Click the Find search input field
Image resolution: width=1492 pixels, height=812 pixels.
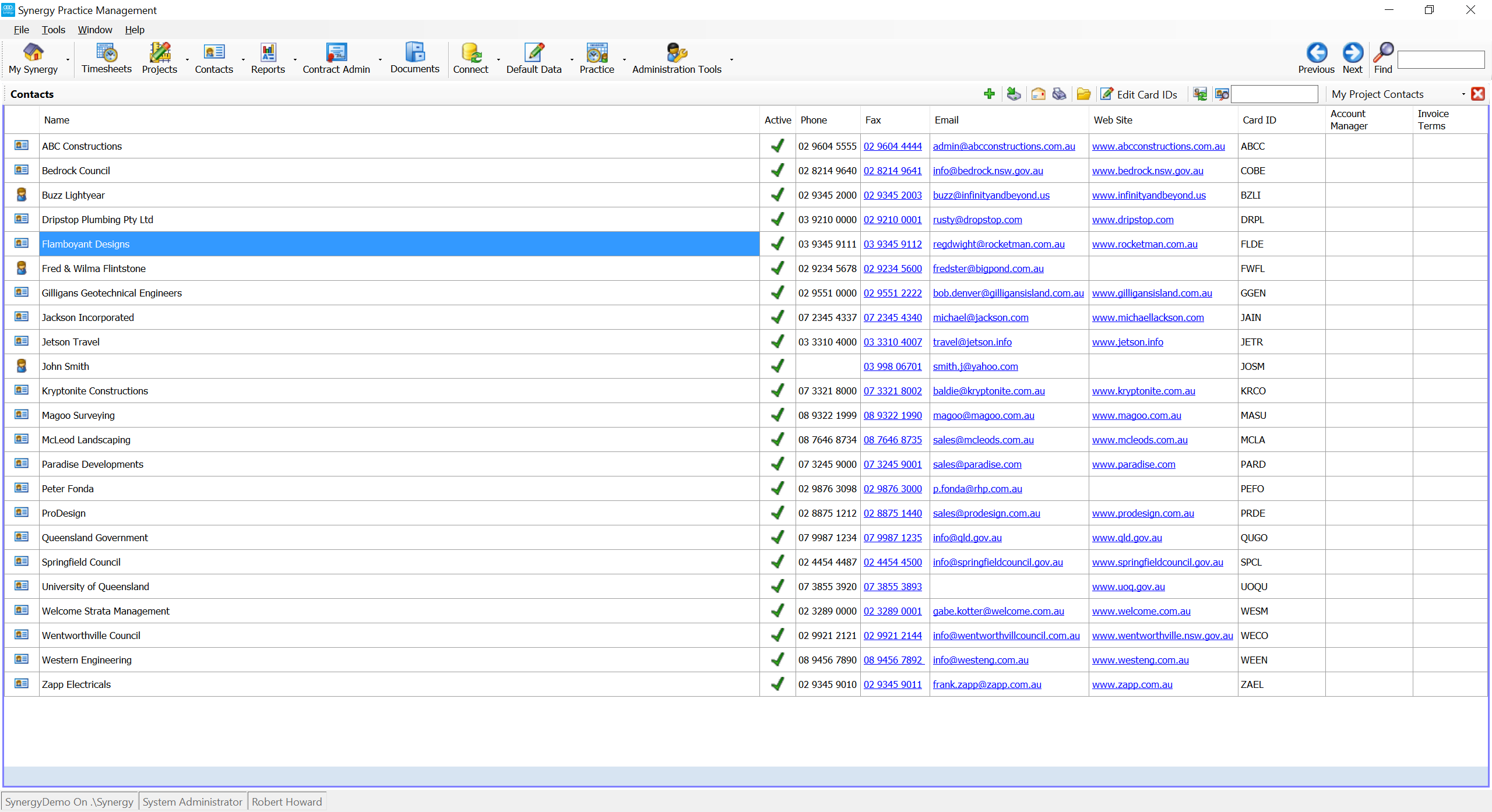coord(1441,59)
